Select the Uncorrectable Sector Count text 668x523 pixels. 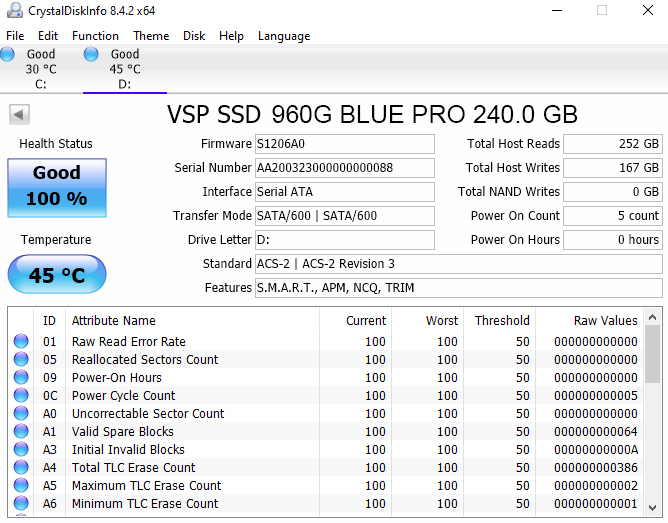coord(148,414)
